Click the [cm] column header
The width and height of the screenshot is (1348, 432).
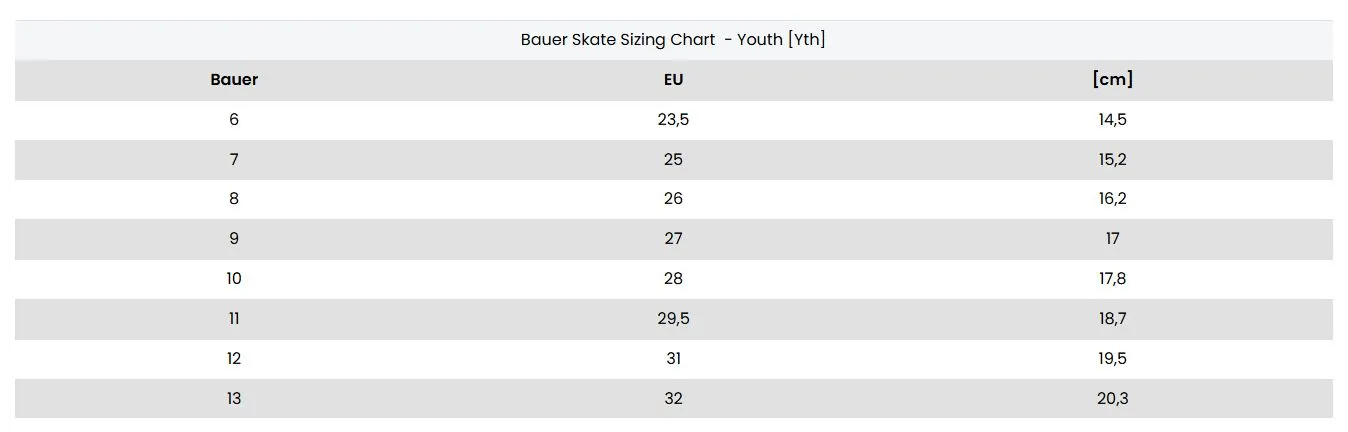coord(1112,80)
